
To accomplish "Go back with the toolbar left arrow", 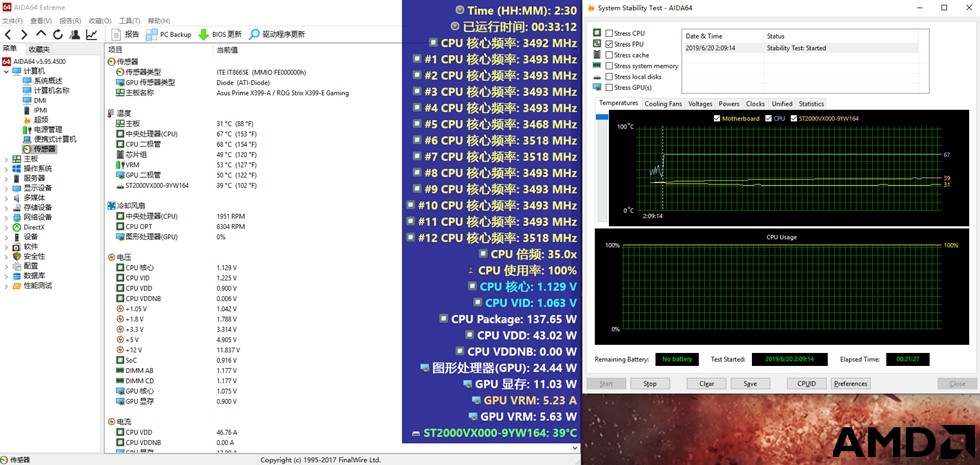I will [8, 34].
